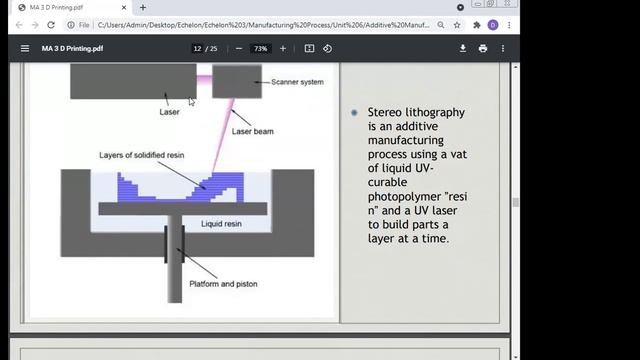Print the PDF document
The width and height of the screenshot is (640, 360).
coord(483,49)
